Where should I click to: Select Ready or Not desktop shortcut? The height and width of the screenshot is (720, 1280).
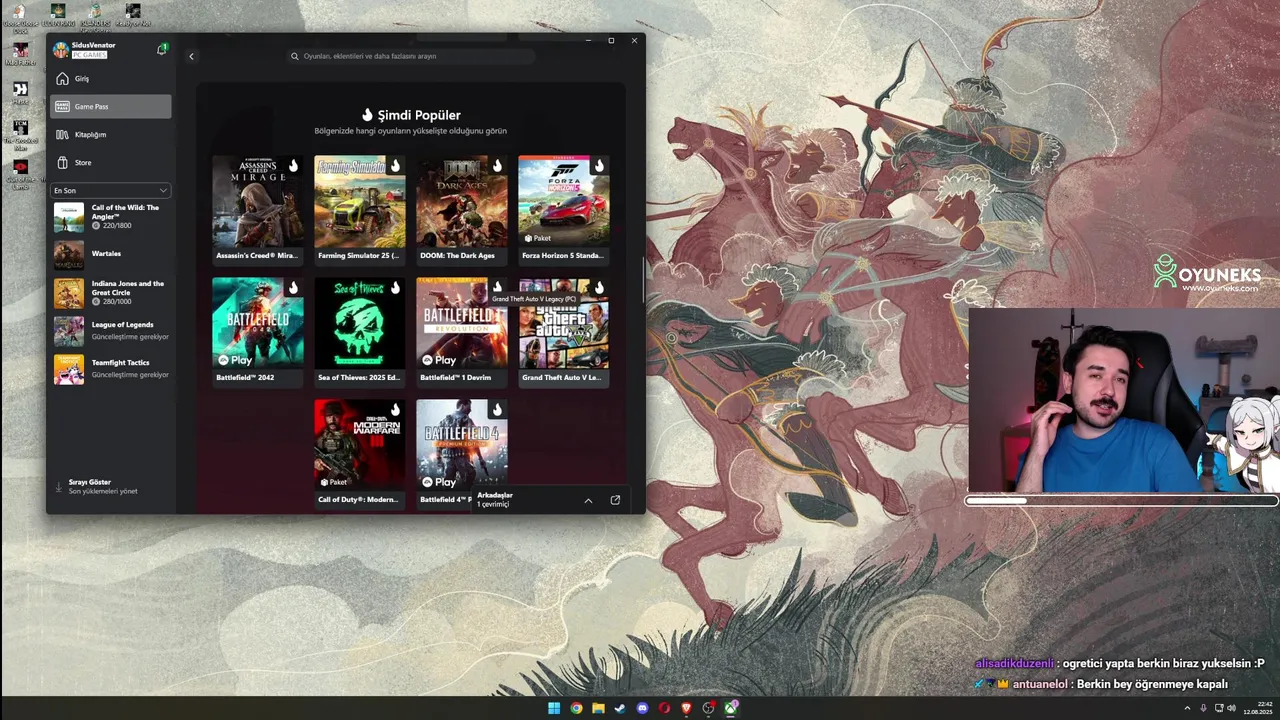[133, 16]
